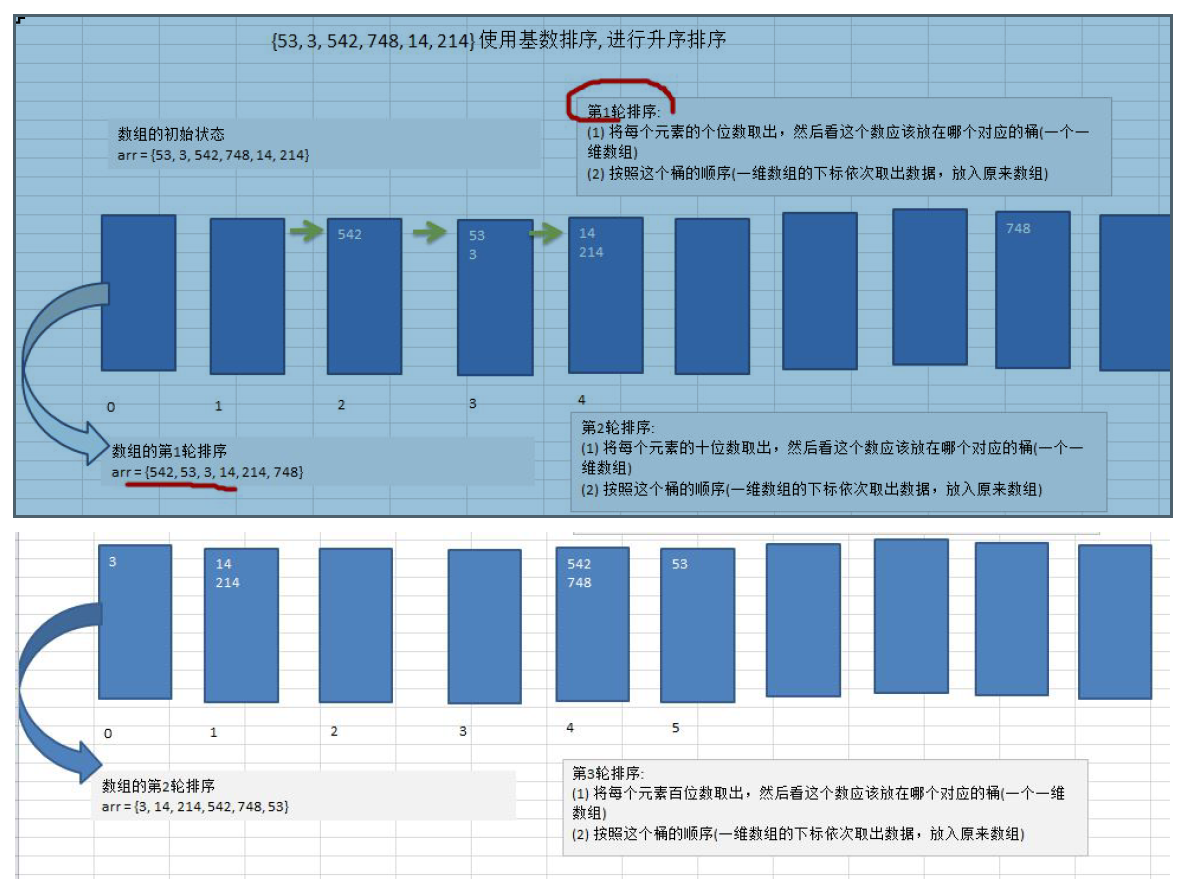Click label 4 under the upper bucket row
The image size is (1202, 881).
(x=582, y=400)
